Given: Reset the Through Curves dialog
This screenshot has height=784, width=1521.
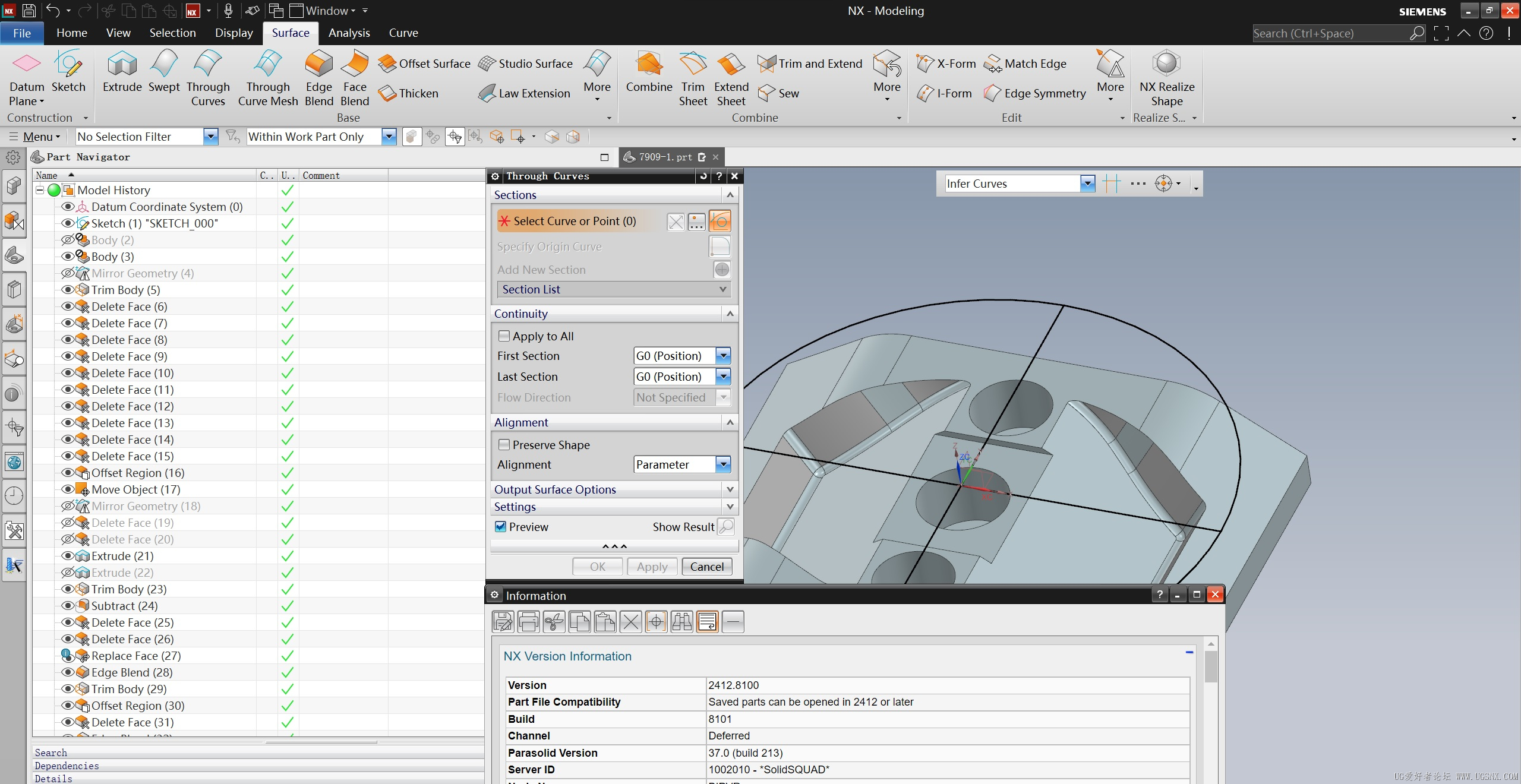Looking at the screenshot, I should 703,176.
